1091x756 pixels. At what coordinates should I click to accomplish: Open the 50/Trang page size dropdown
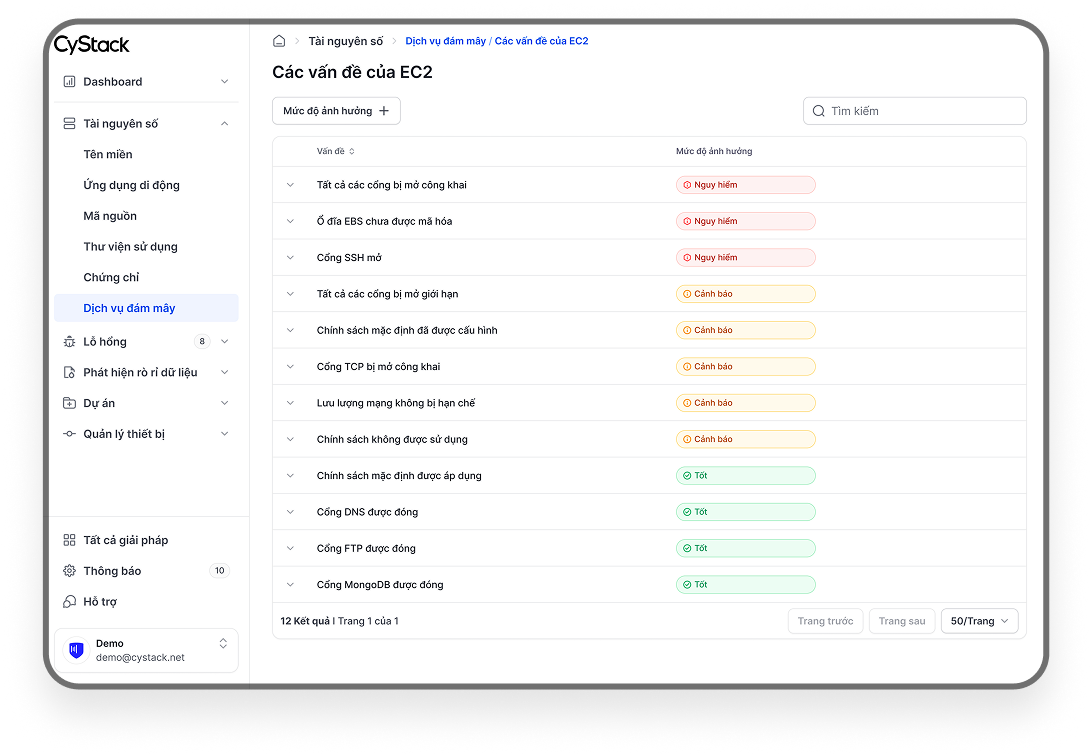pyautogui.click(x=979, y=621)
